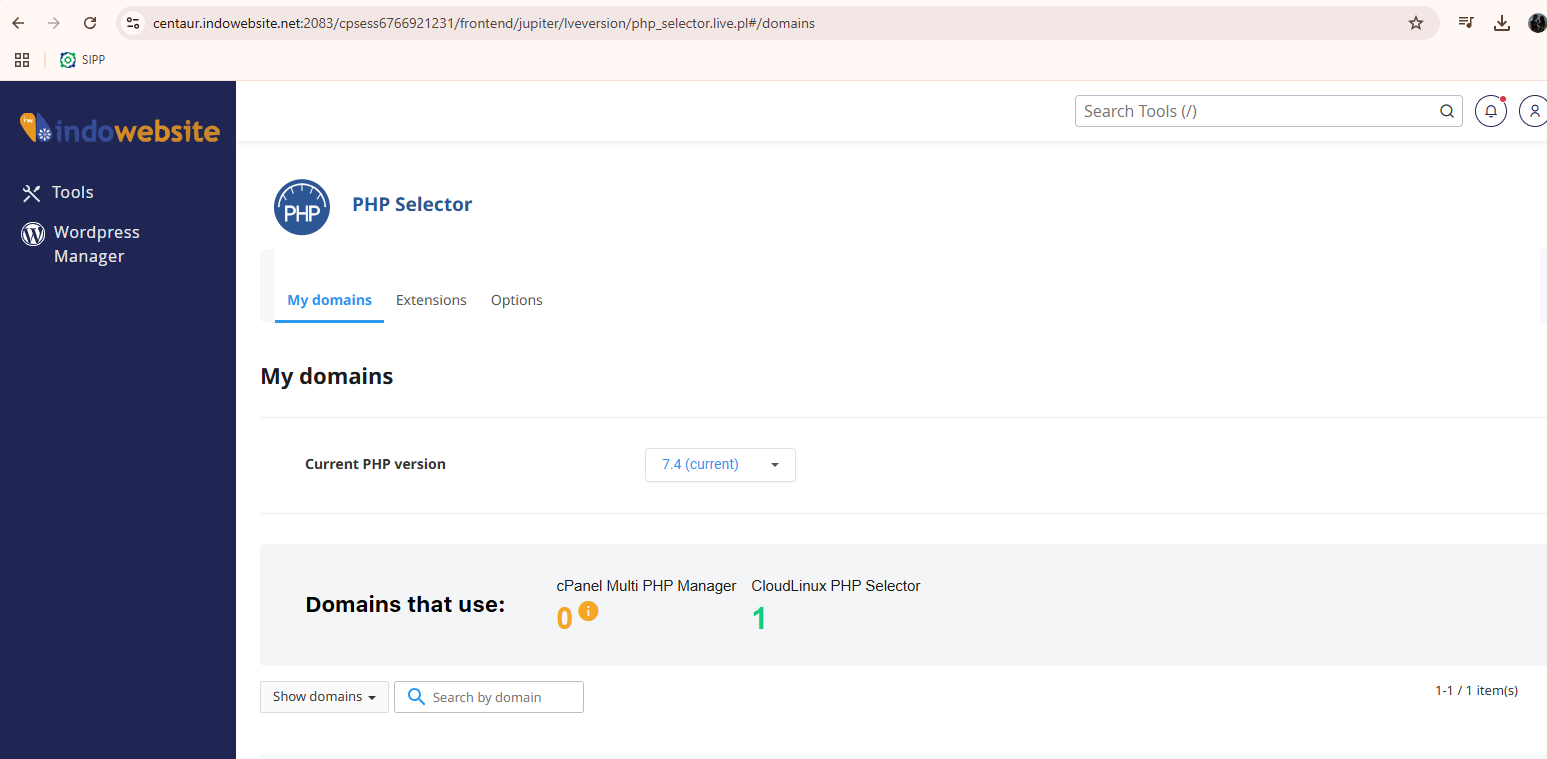Viewport: 1547px width, 759px height.
Task: Click the search magnifier in Search Tools
Action: pyautogui.click(x=1446, y=111)
